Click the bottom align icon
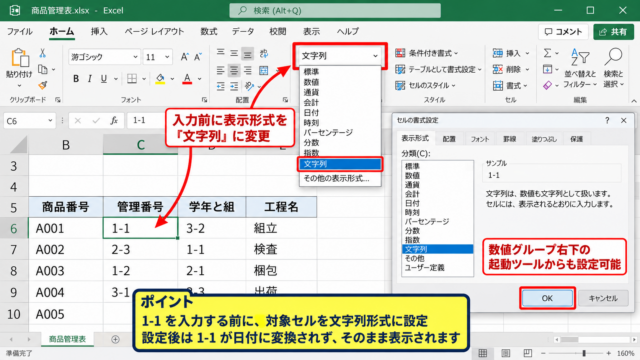 (247, 53)
